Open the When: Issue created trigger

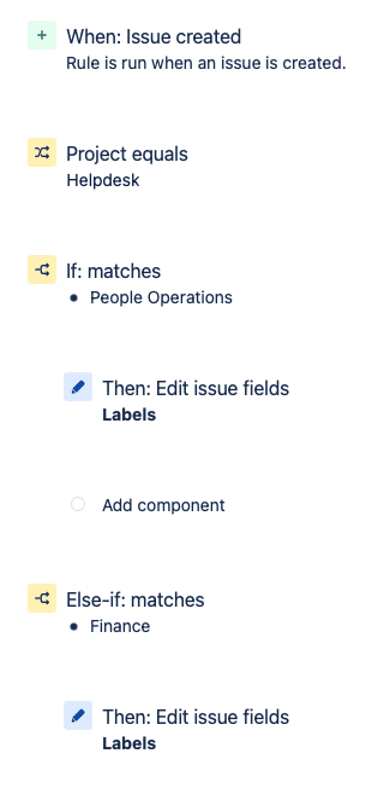click(x=154, y=36)
